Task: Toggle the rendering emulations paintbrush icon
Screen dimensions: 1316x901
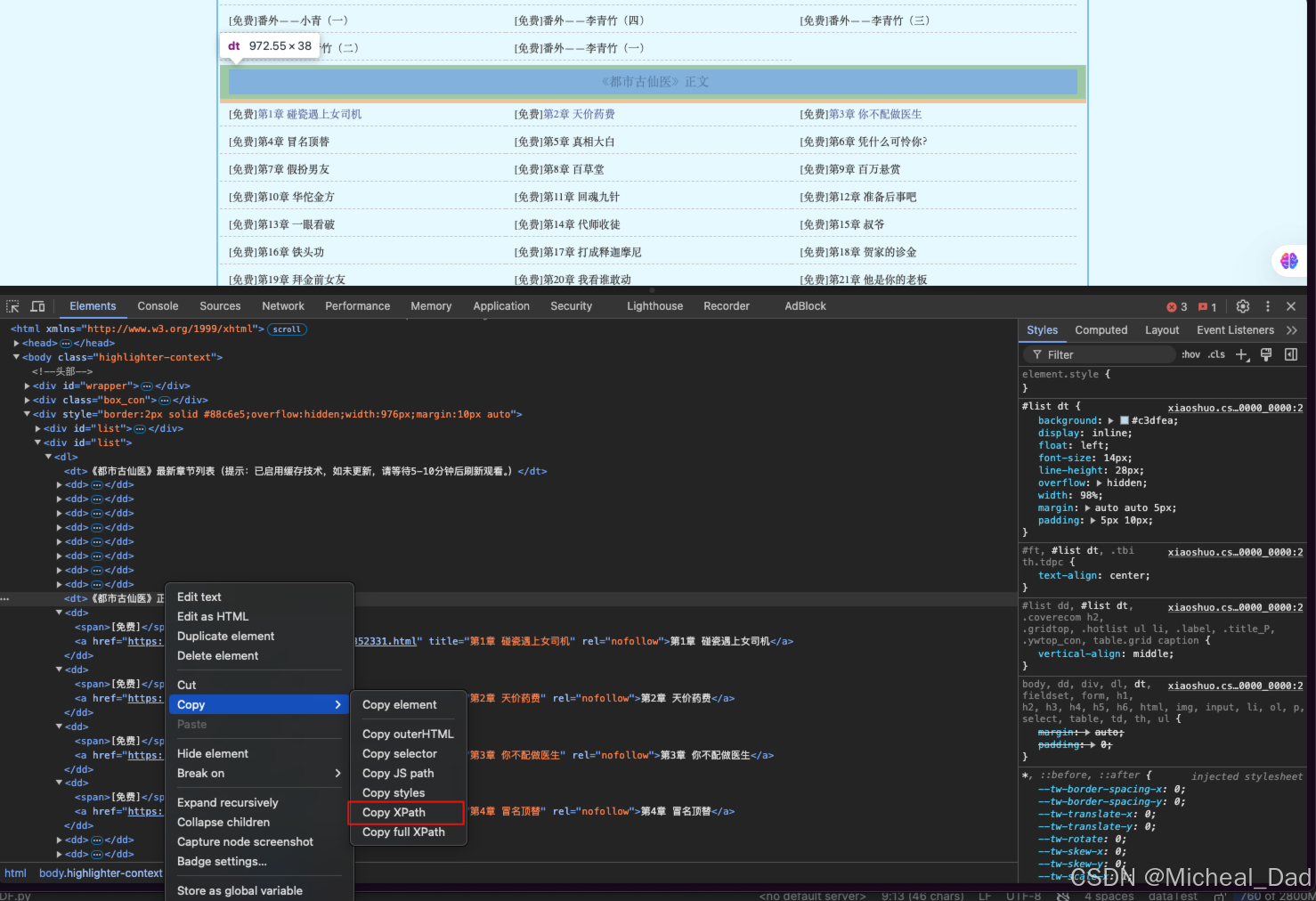Action: coord(1266,354)
